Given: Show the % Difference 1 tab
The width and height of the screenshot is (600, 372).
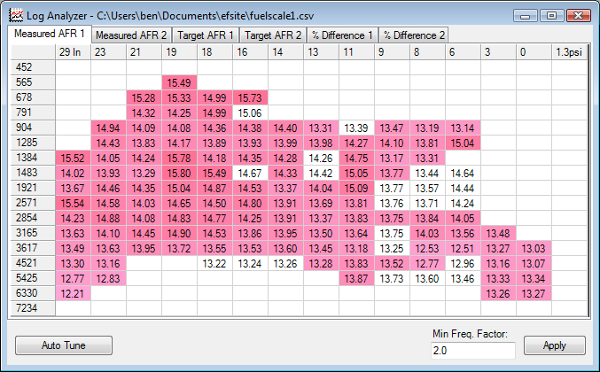Looking at the screenshot, I should coord(342,35).
